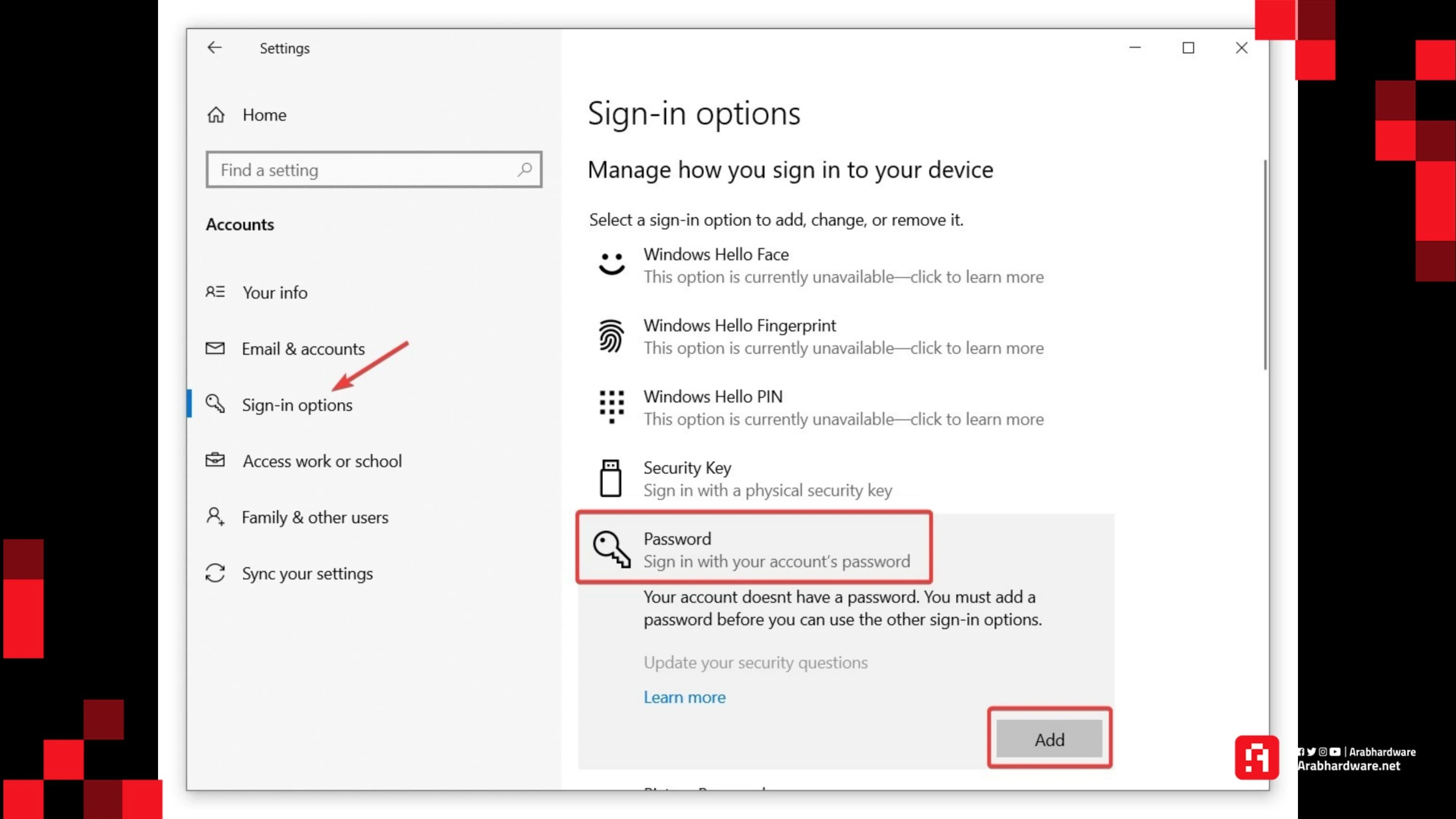Click the Settings window title text
The image size is (1456, 819).
[x=284, y=48]
